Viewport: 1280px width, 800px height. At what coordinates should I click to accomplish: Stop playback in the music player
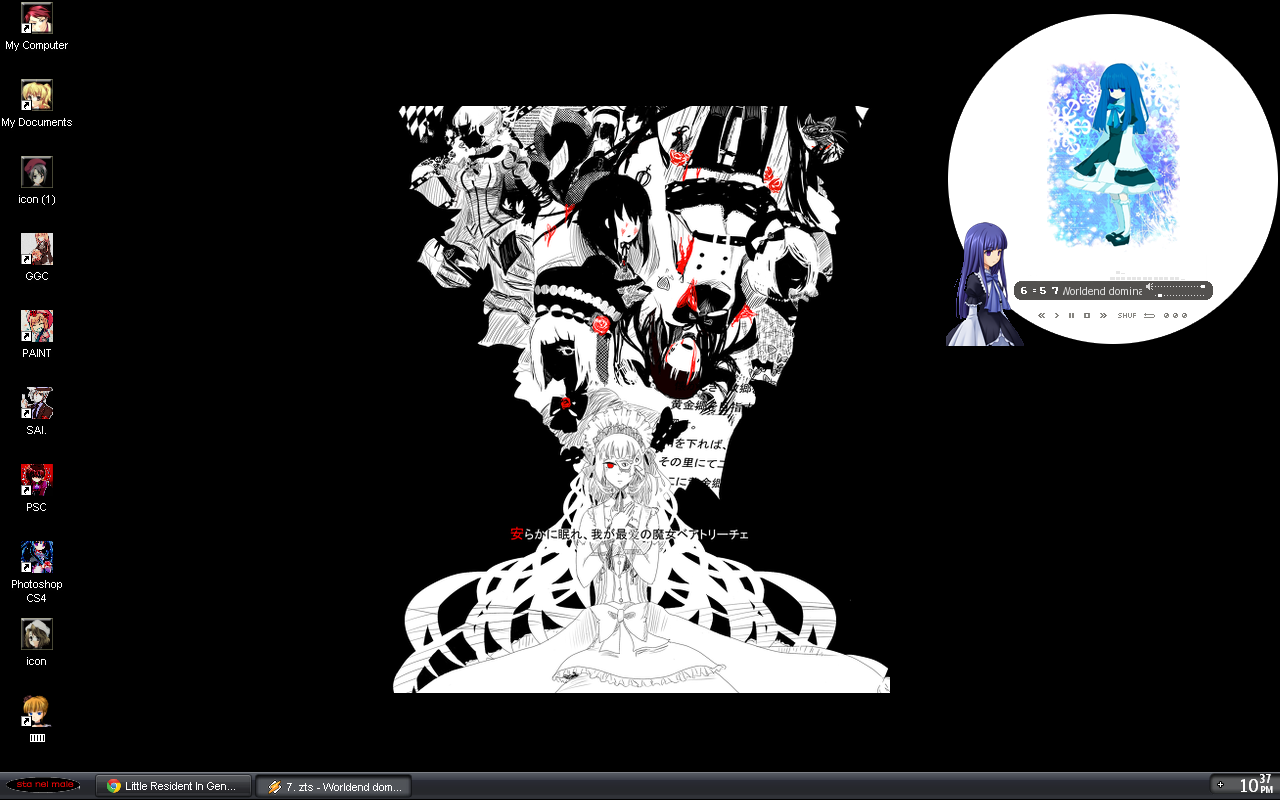1087,316
